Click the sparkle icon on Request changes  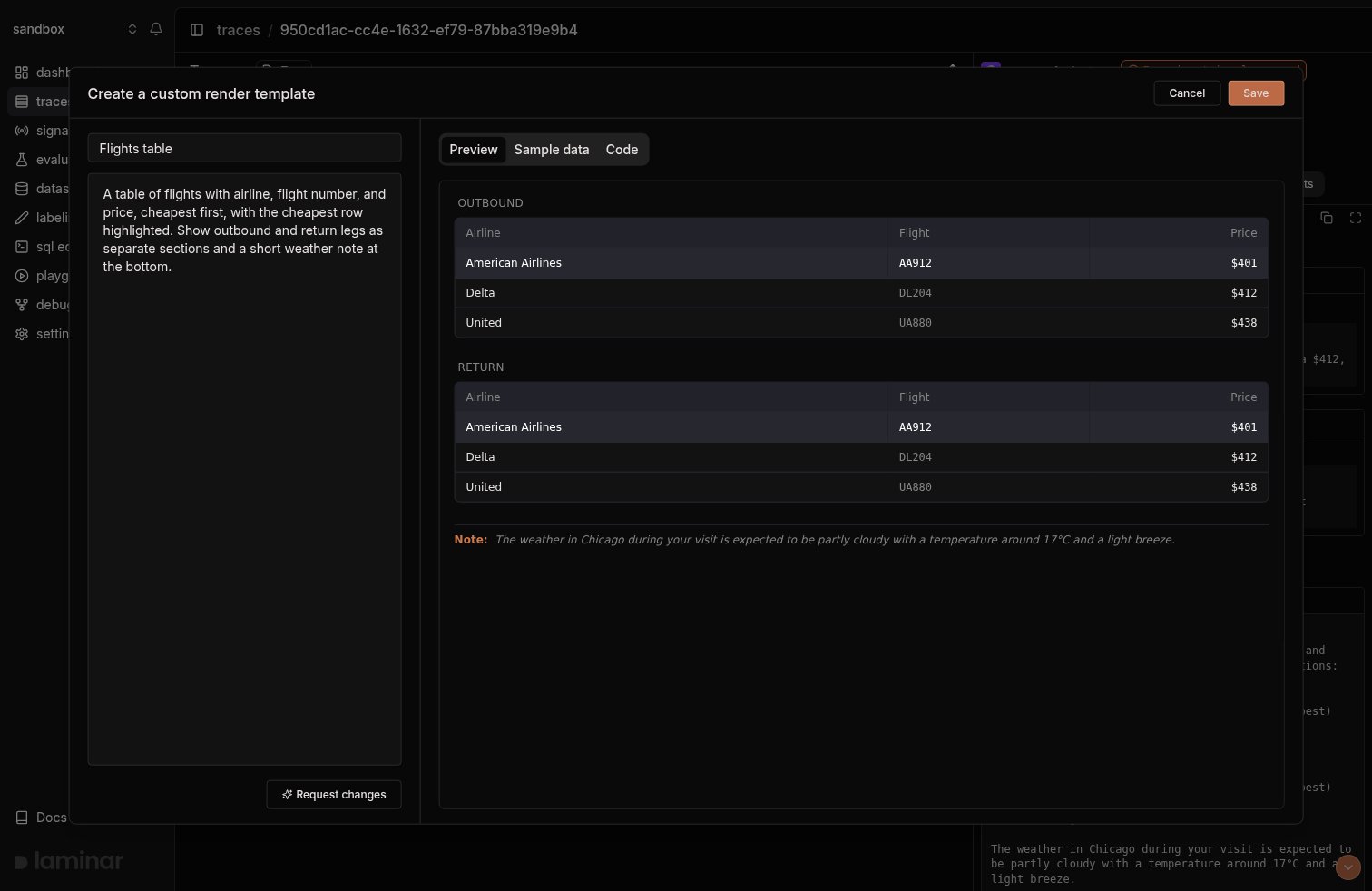click(287, 795)
